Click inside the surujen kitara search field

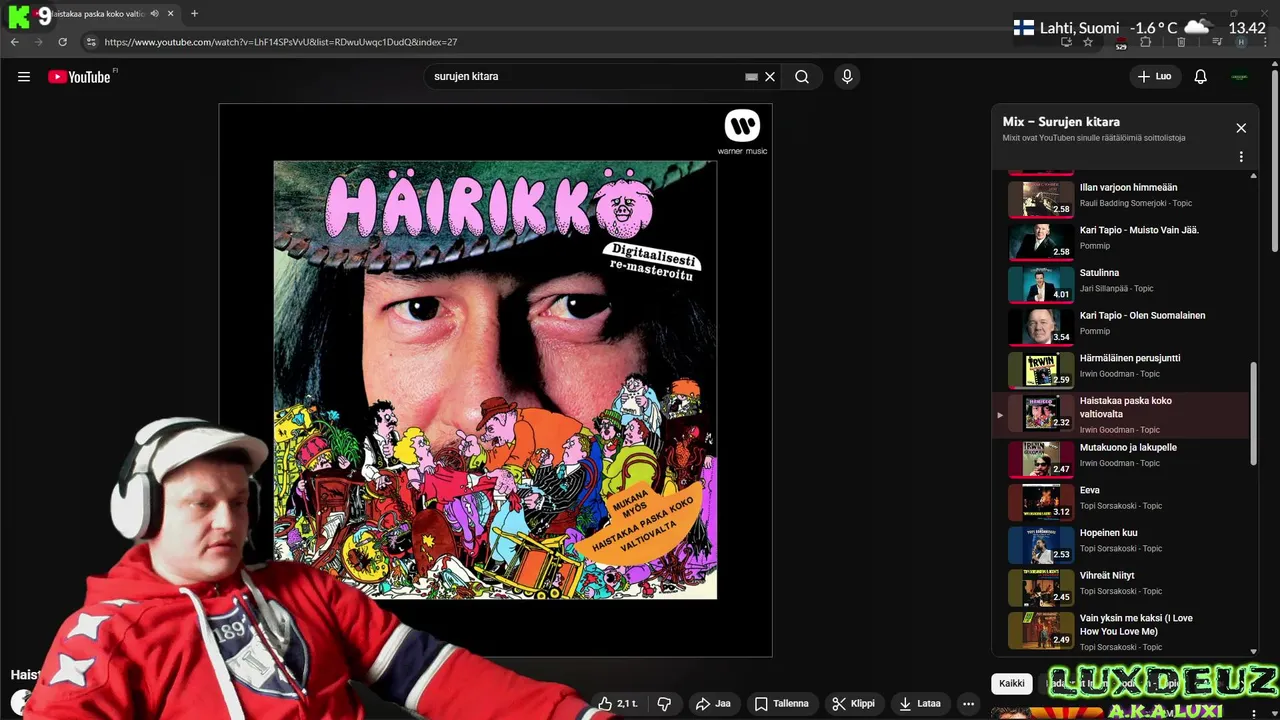pos(585,77)
